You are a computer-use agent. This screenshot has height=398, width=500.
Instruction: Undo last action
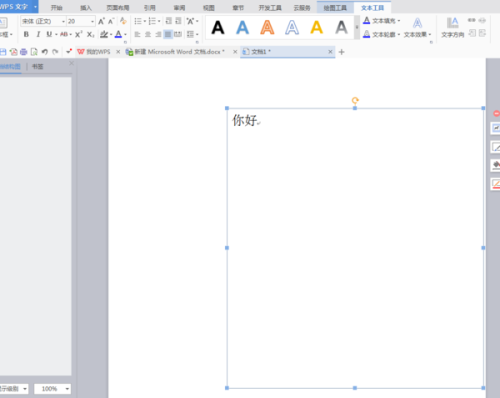(45, 52)
